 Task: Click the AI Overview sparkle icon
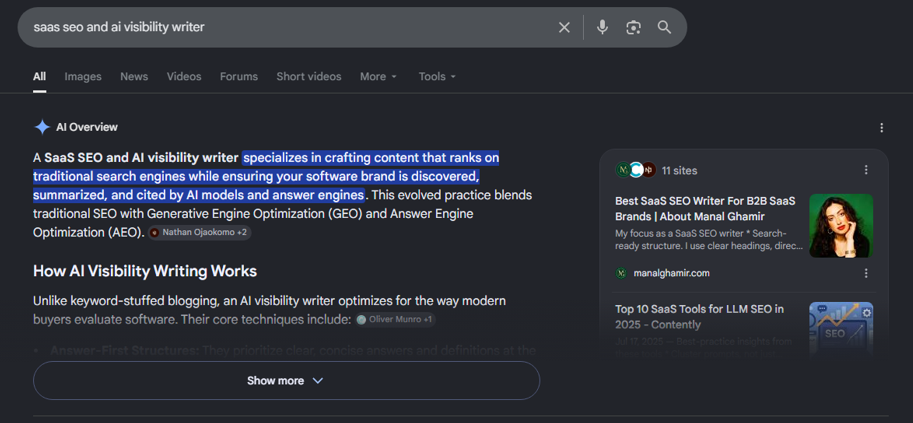42,127
